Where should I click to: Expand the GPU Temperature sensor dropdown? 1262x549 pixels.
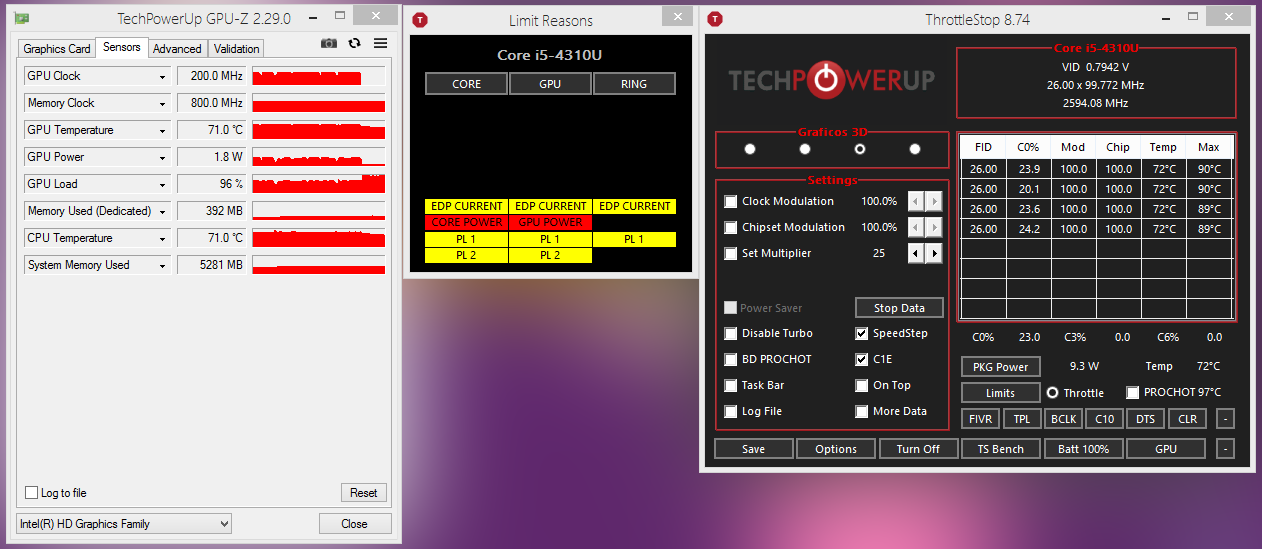pos(162,130)
